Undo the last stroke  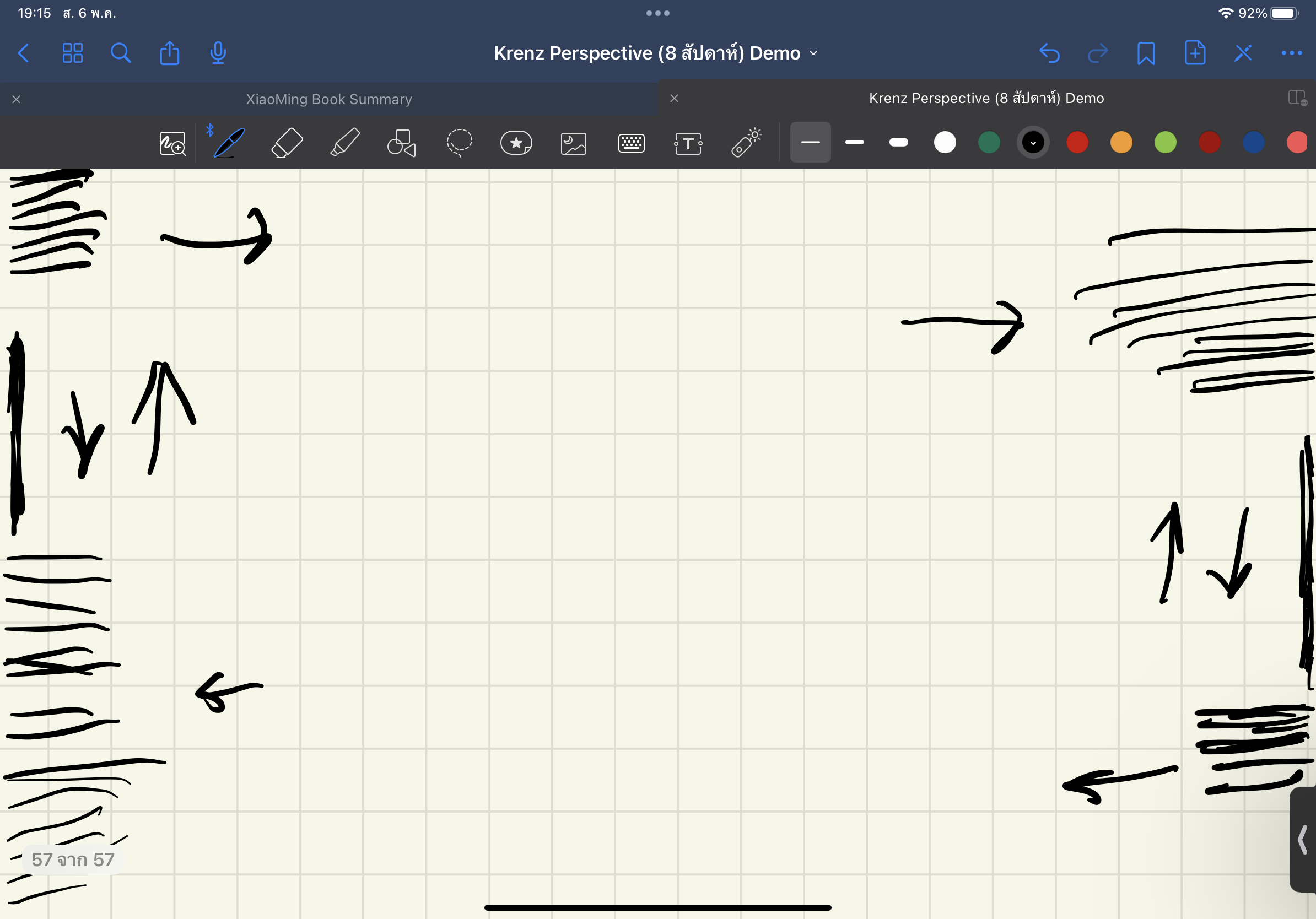click(1049, 53)
